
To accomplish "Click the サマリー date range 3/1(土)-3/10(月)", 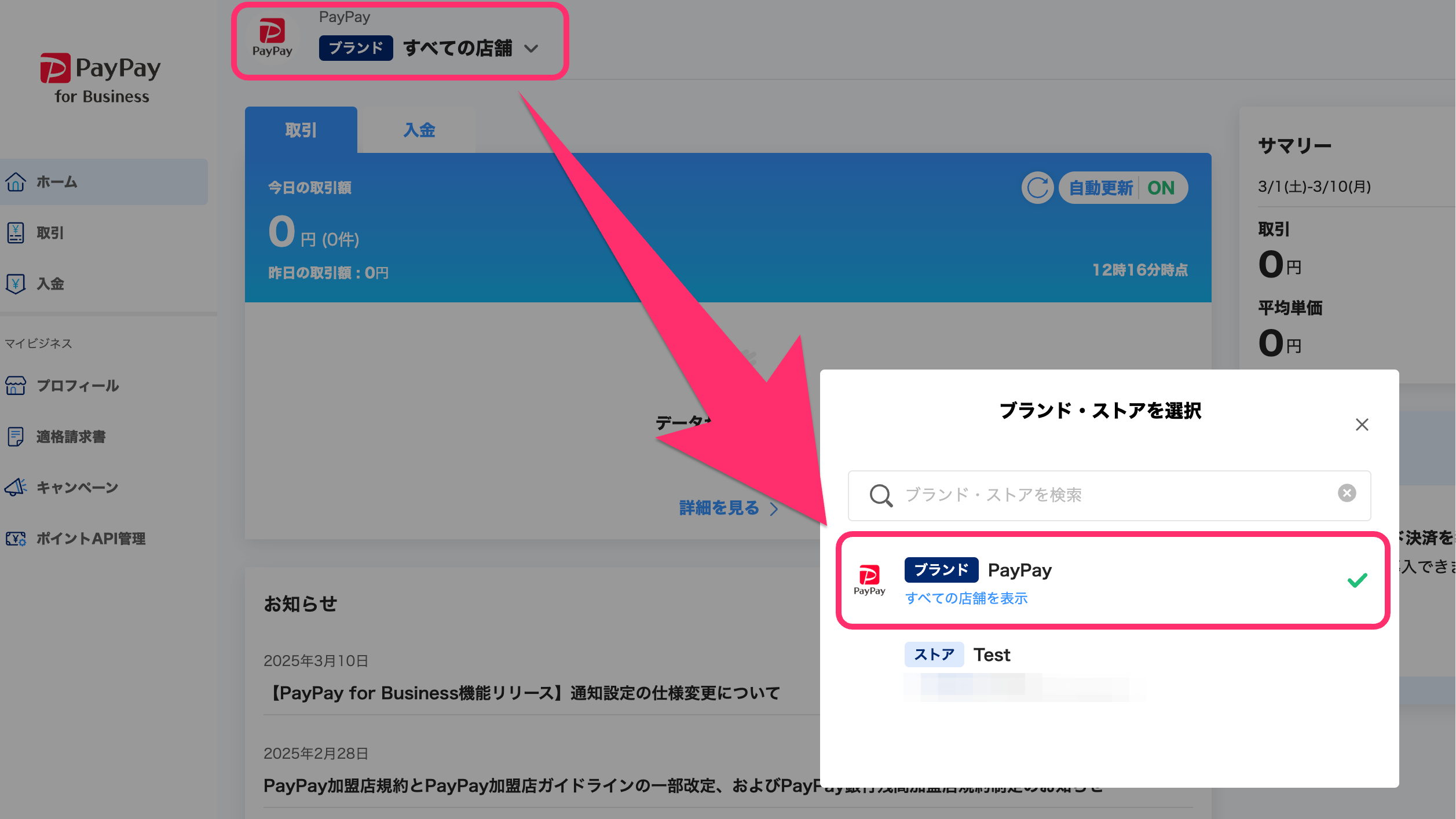I will (x=1314, y=187).
